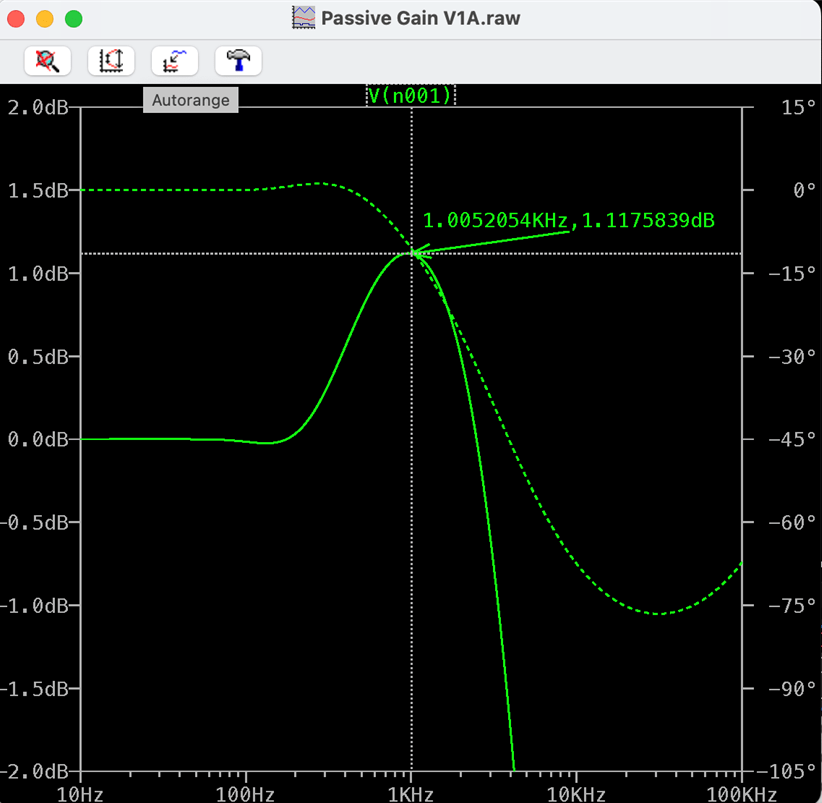Click the -75° phase axis label
Image resolution: width=822 pixels, height=803 pixels.
tap(792, 605)
